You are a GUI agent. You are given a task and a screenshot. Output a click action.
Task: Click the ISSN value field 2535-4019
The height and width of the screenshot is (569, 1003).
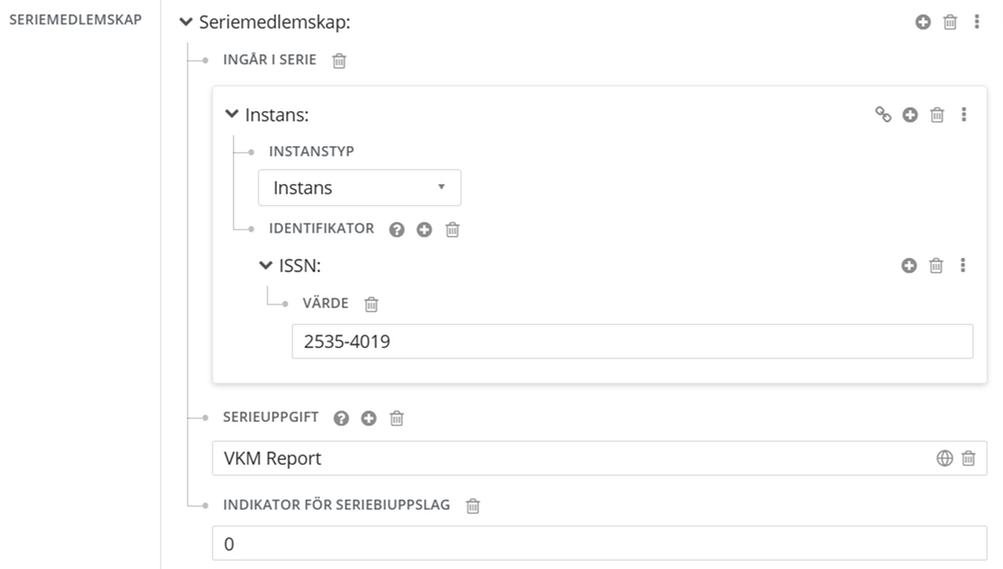point(631,341)
